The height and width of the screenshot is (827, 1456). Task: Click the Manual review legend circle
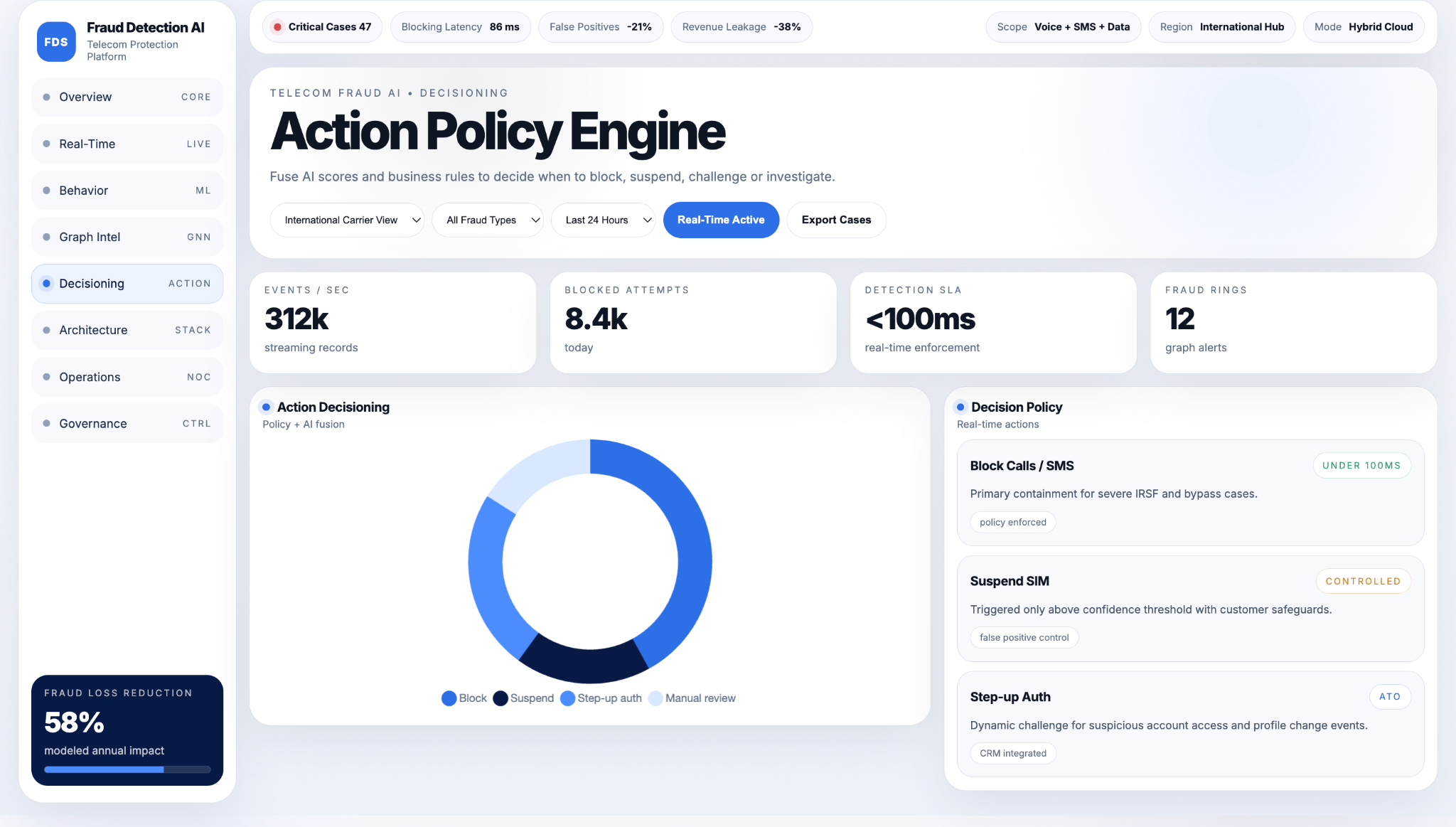pyautogui.click(x=655, y=698)
